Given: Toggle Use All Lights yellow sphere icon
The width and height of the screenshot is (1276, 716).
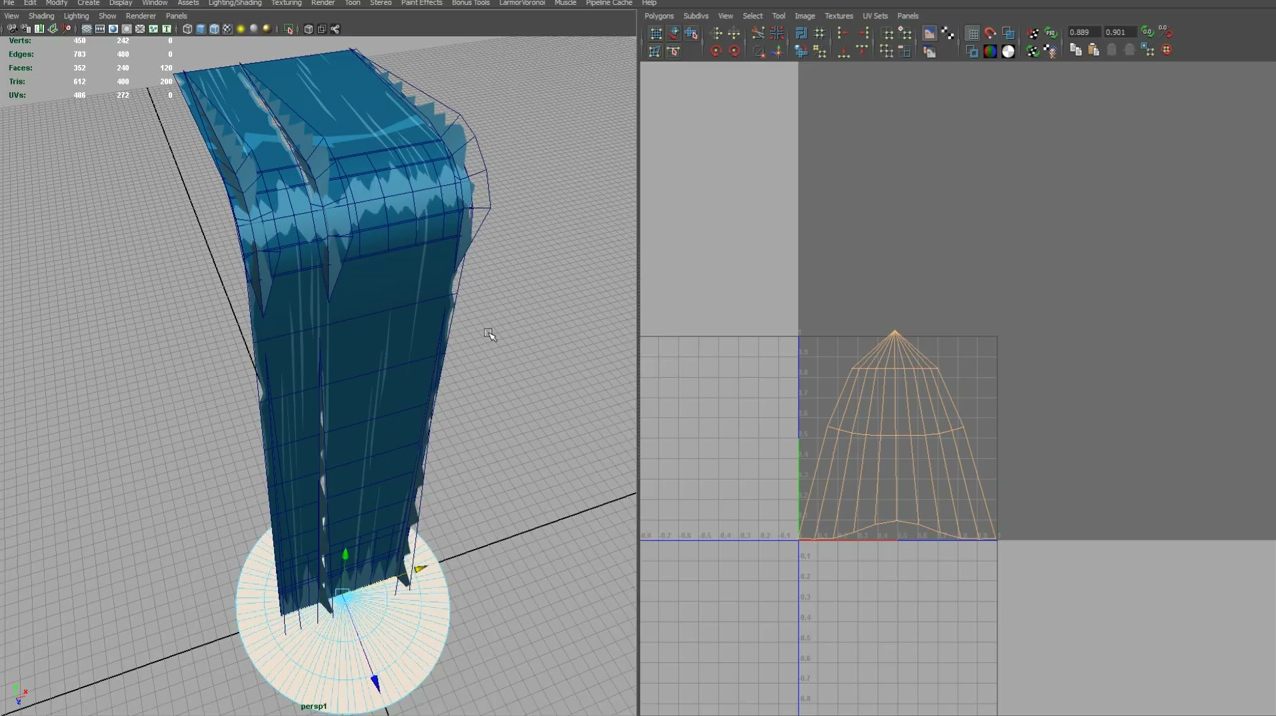Looking at the screenshot, I should (x=240, y=29).
